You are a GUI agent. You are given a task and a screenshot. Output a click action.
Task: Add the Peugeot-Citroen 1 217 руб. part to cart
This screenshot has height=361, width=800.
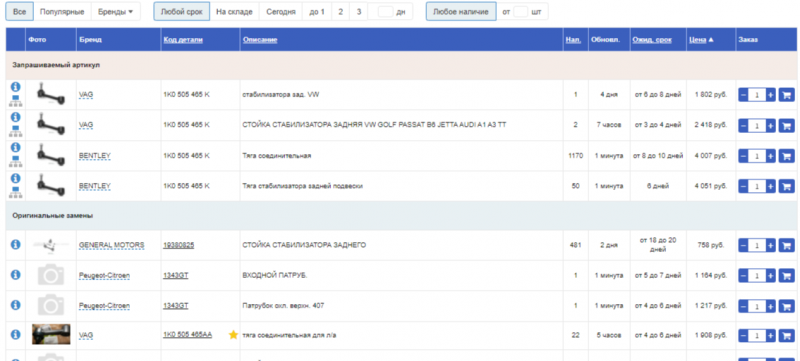pos(786,306)
